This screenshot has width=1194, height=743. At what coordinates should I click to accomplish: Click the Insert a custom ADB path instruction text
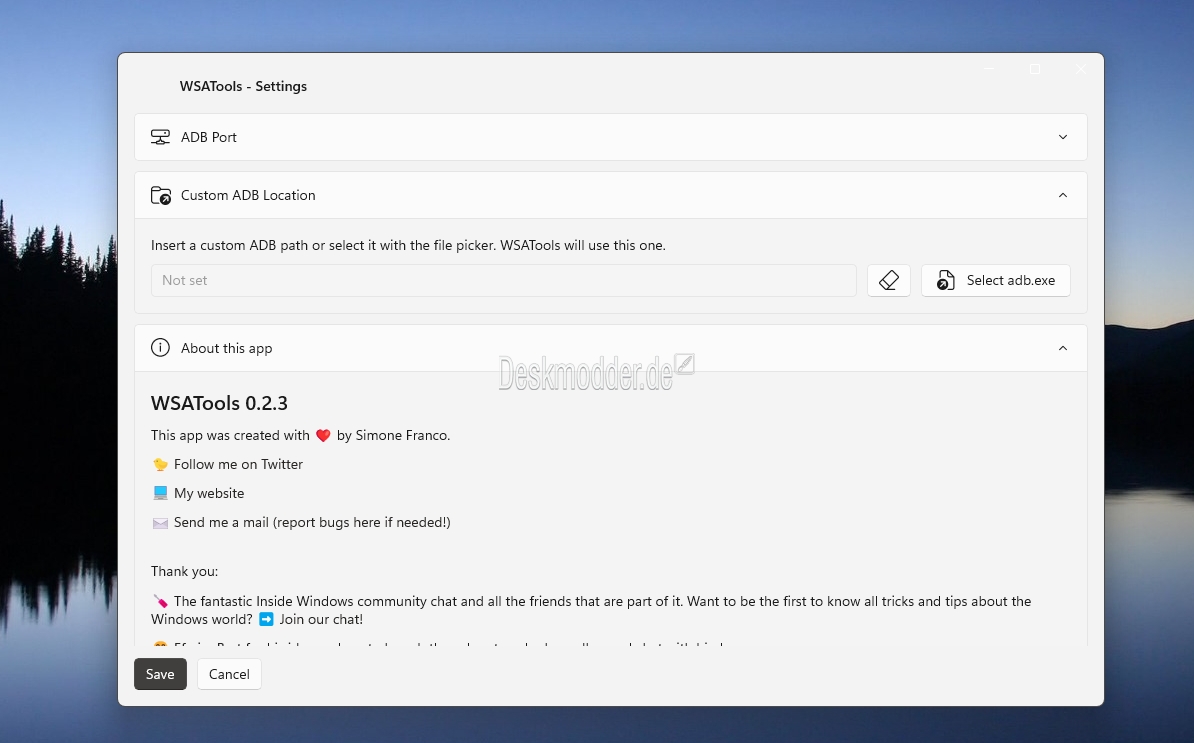coord(408,246)
